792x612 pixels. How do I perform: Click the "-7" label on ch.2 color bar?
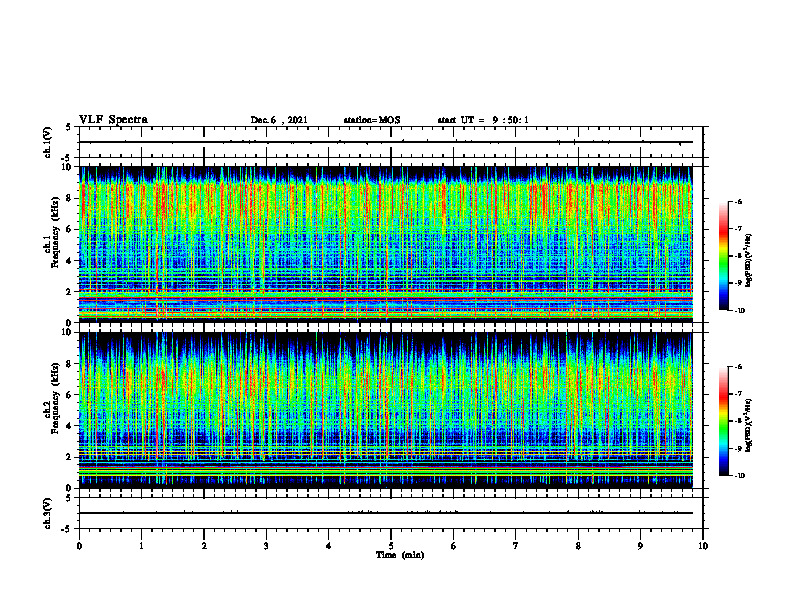coord(739,394)
